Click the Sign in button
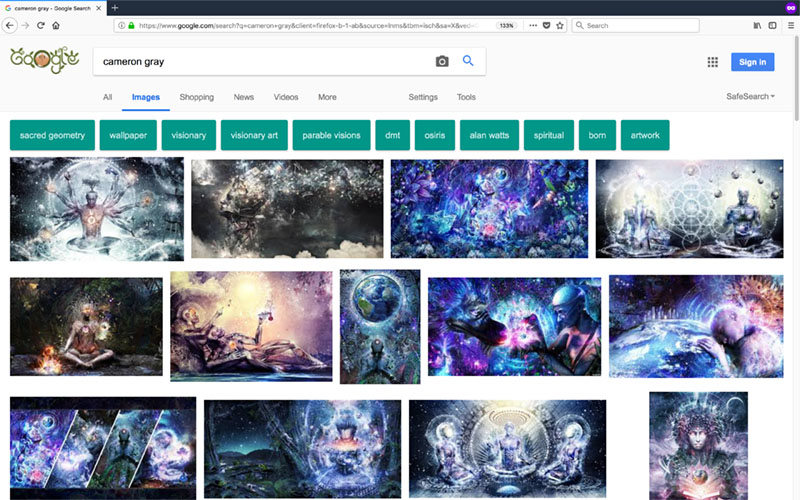Screen dimensions: 800x500 point(753,62)
